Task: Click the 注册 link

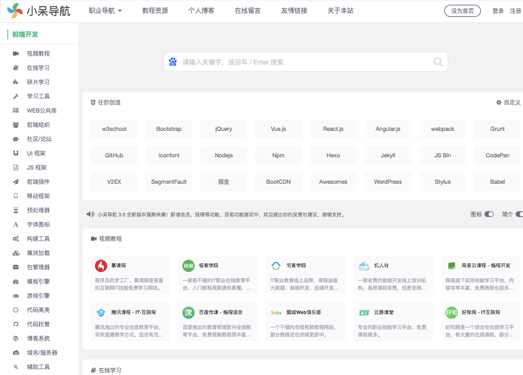Action: pyautogui.click(x=516, y=11)
